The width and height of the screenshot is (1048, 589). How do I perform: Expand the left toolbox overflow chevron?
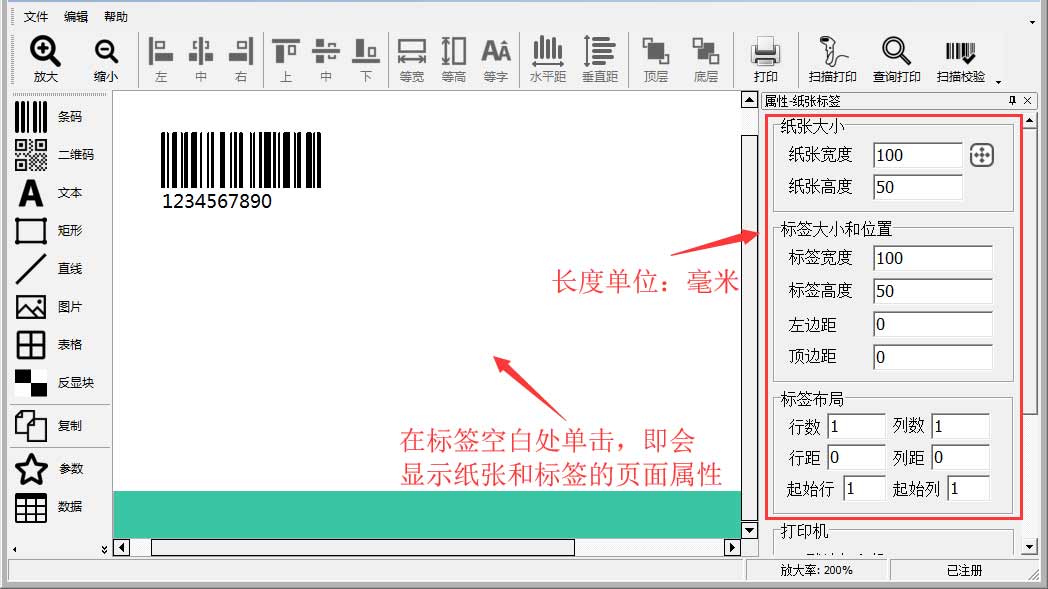(x=104, y=549)
